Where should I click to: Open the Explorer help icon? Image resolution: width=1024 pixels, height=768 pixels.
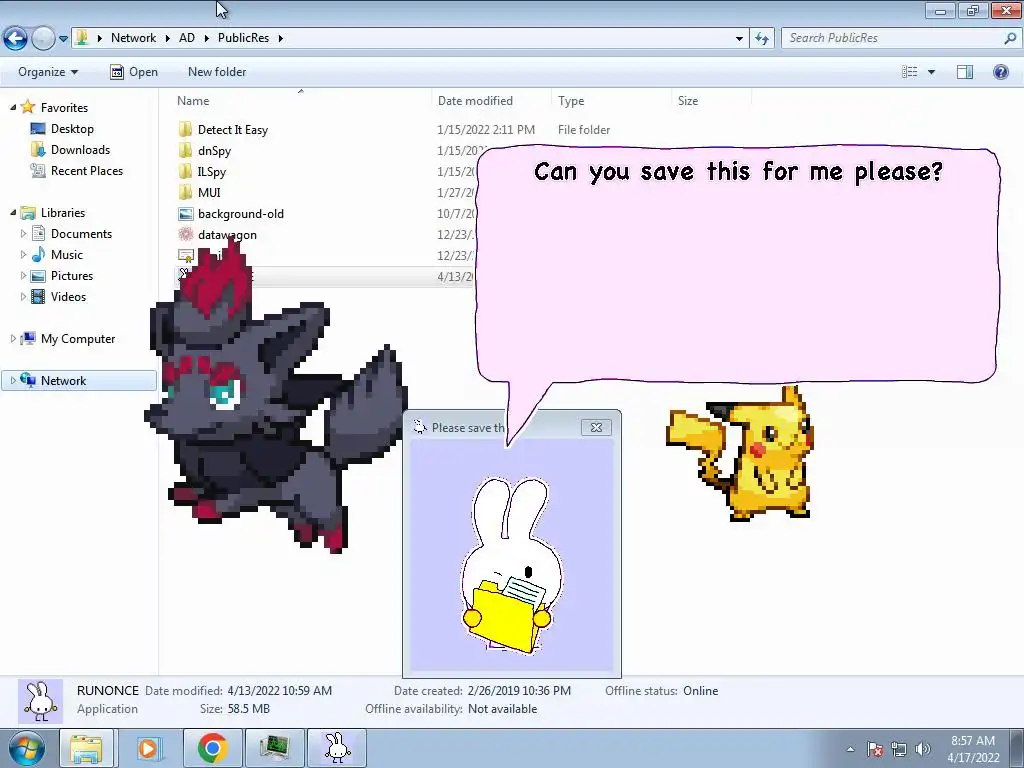pyautogui.click(x=1000, y=72)
